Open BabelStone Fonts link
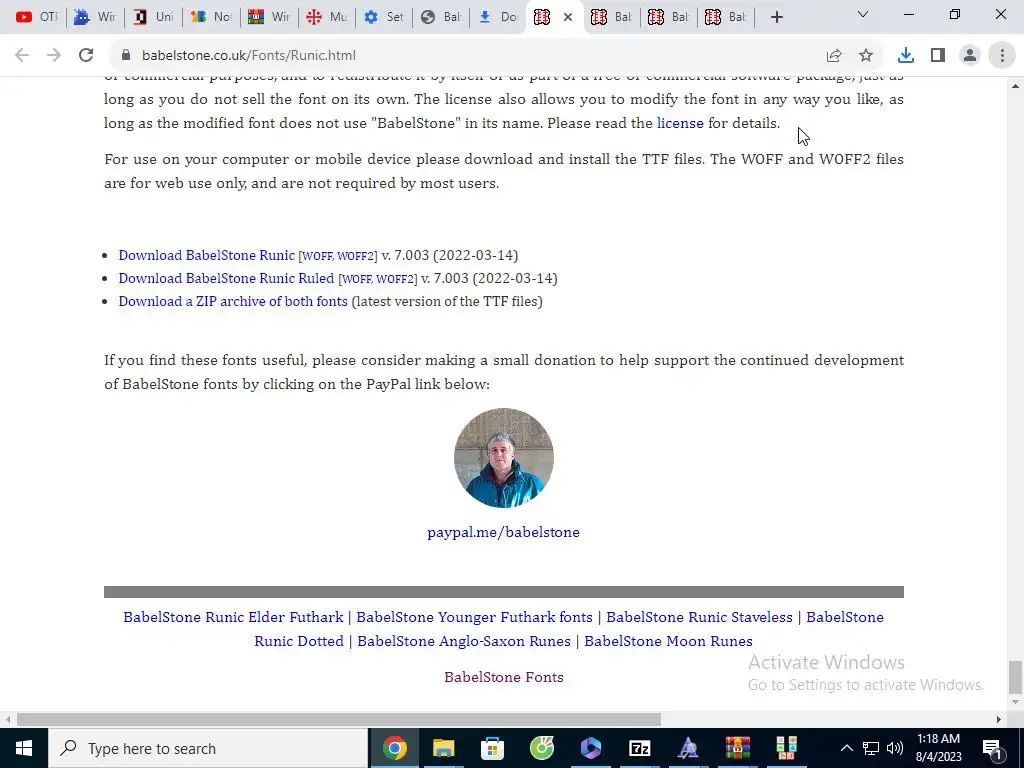The image size is (1024, 768). click(504, 677)
